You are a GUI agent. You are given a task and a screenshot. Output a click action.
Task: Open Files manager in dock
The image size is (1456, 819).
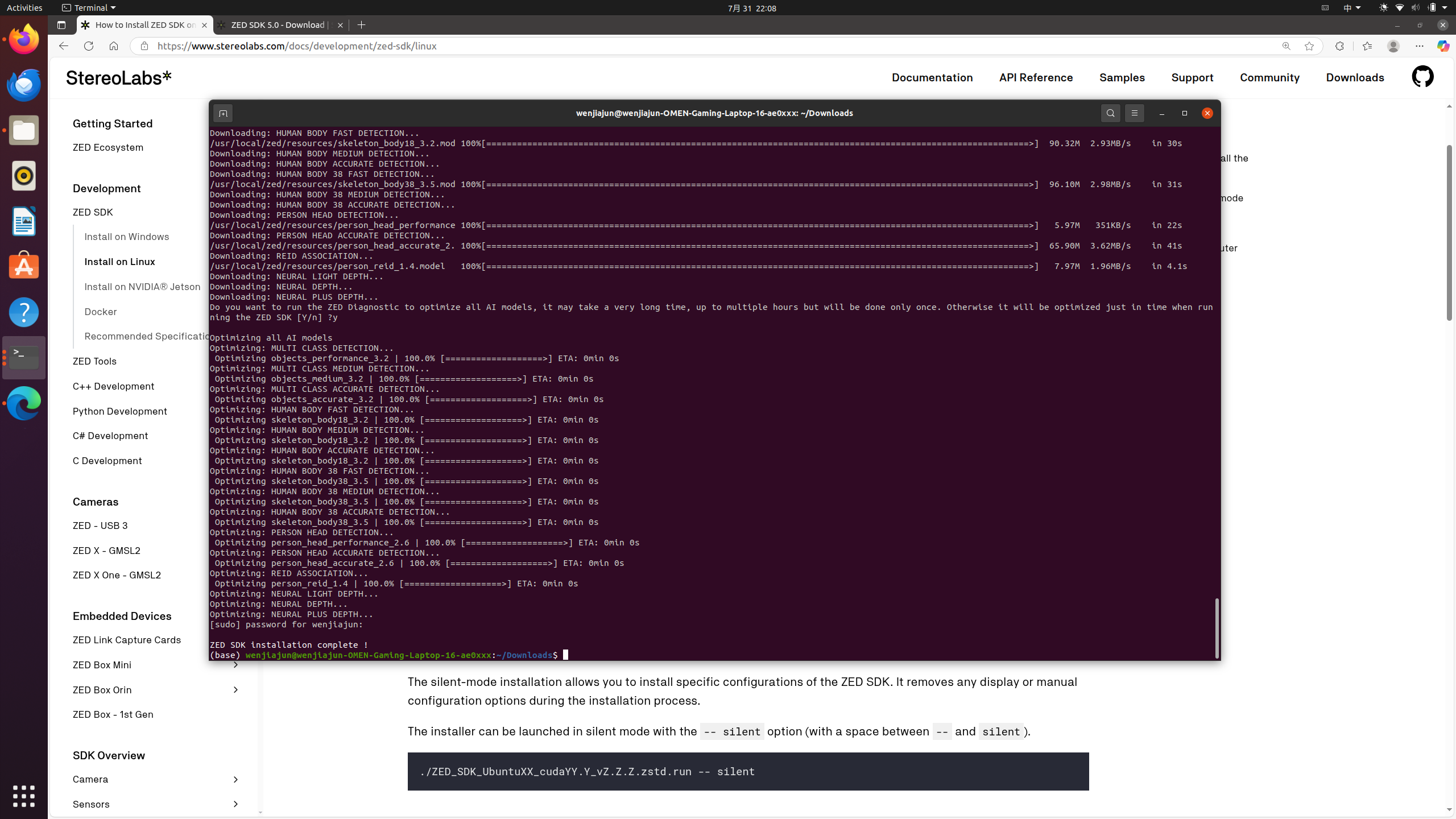coord(24,131)
